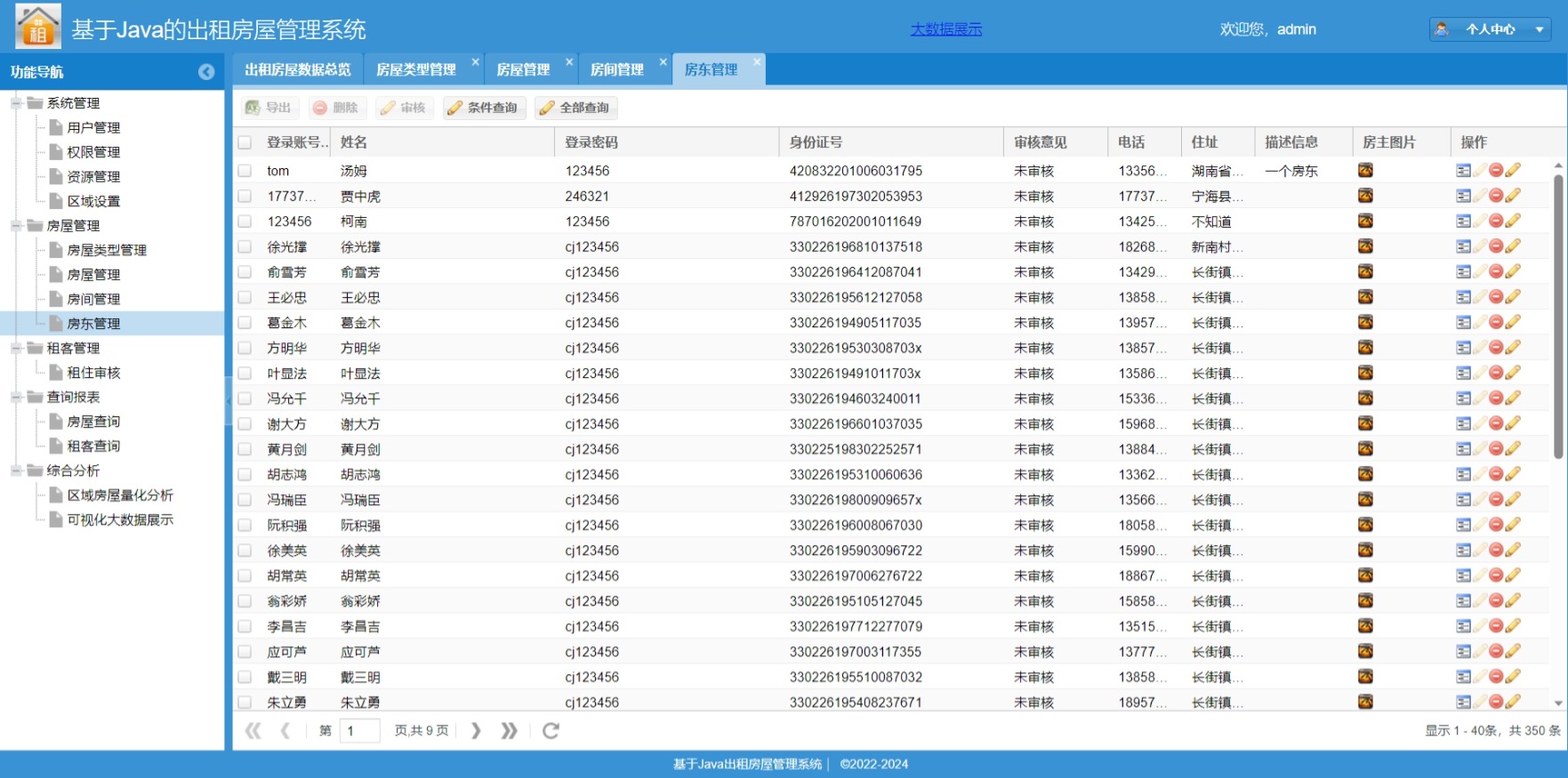Open 用户管理 in navigation tree
This screenshot has width=1568, height=778.
[x=93, y=128]
